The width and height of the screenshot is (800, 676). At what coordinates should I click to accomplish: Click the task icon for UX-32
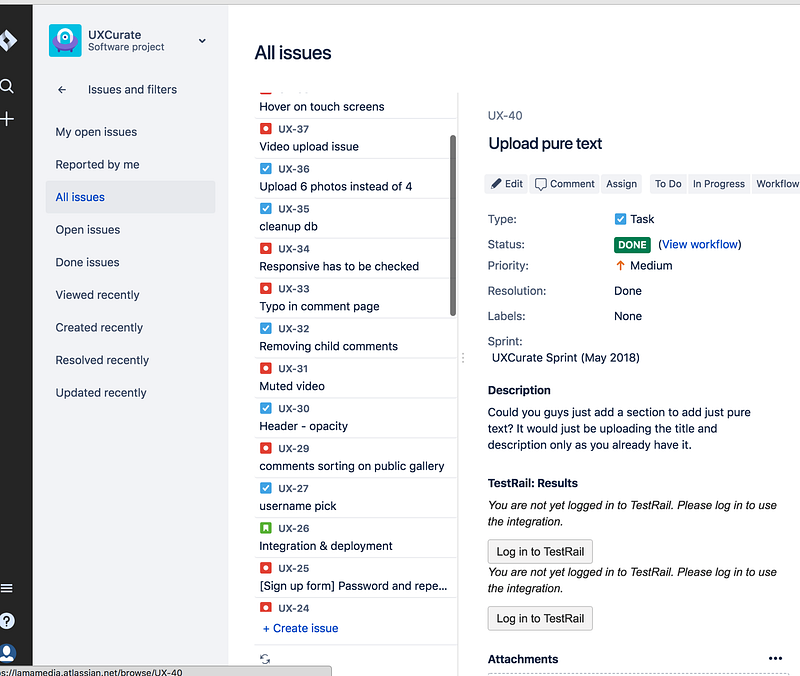266,328
